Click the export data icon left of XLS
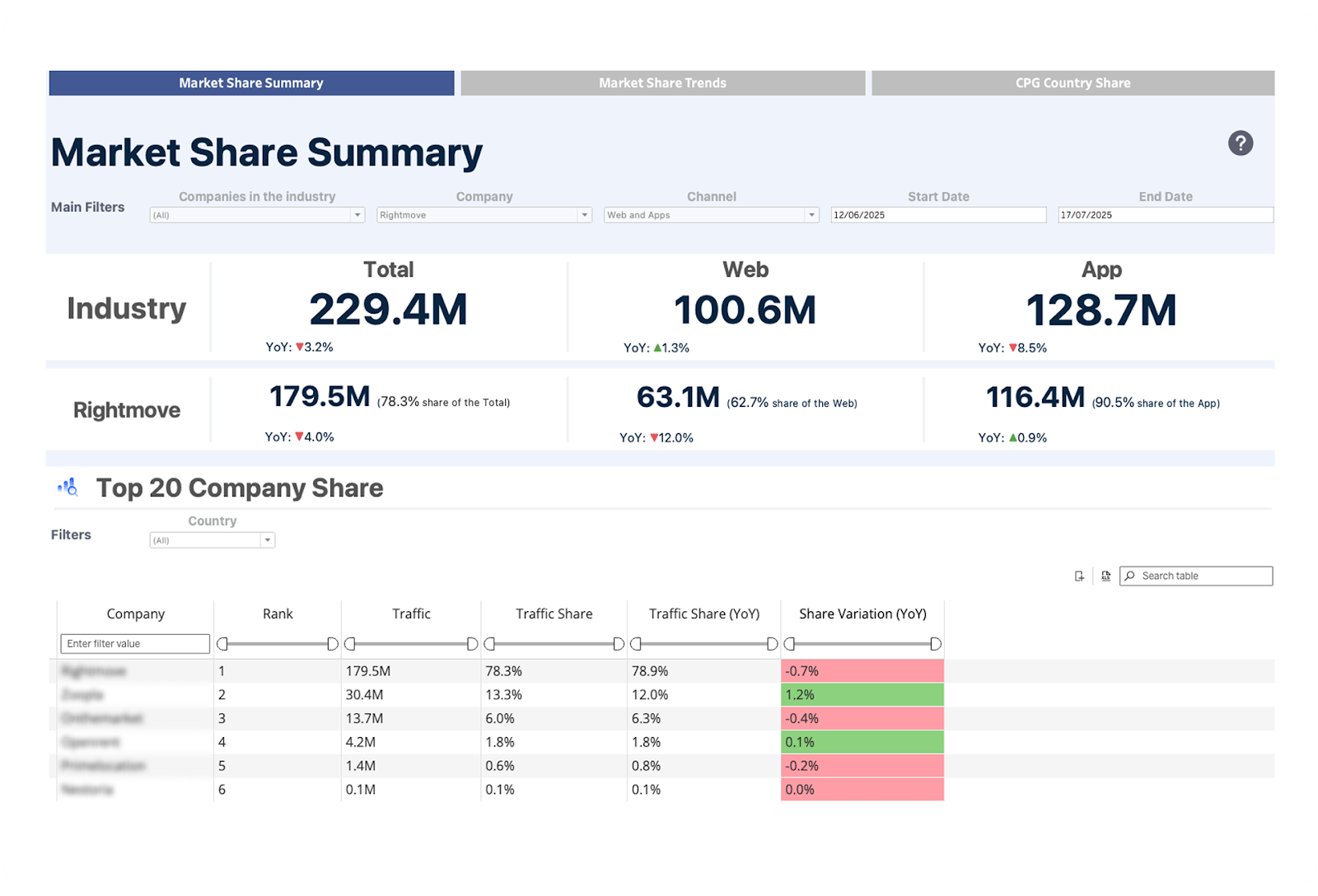 (1079, 576)
